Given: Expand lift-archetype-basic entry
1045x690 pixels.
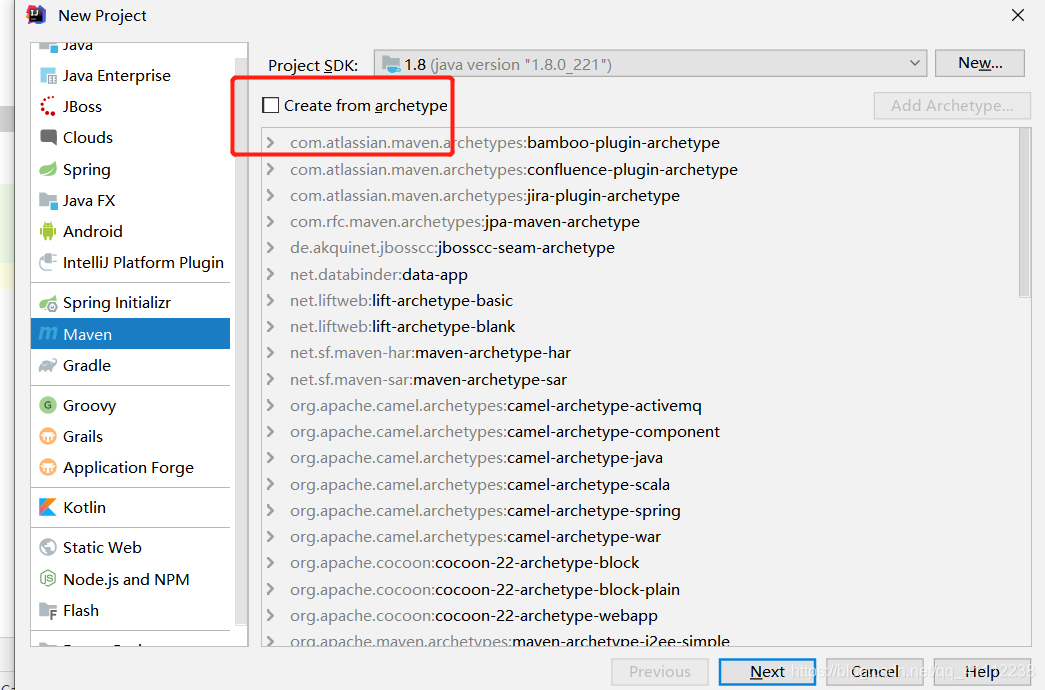Looking at the screenshot, I should pos(271,300).
